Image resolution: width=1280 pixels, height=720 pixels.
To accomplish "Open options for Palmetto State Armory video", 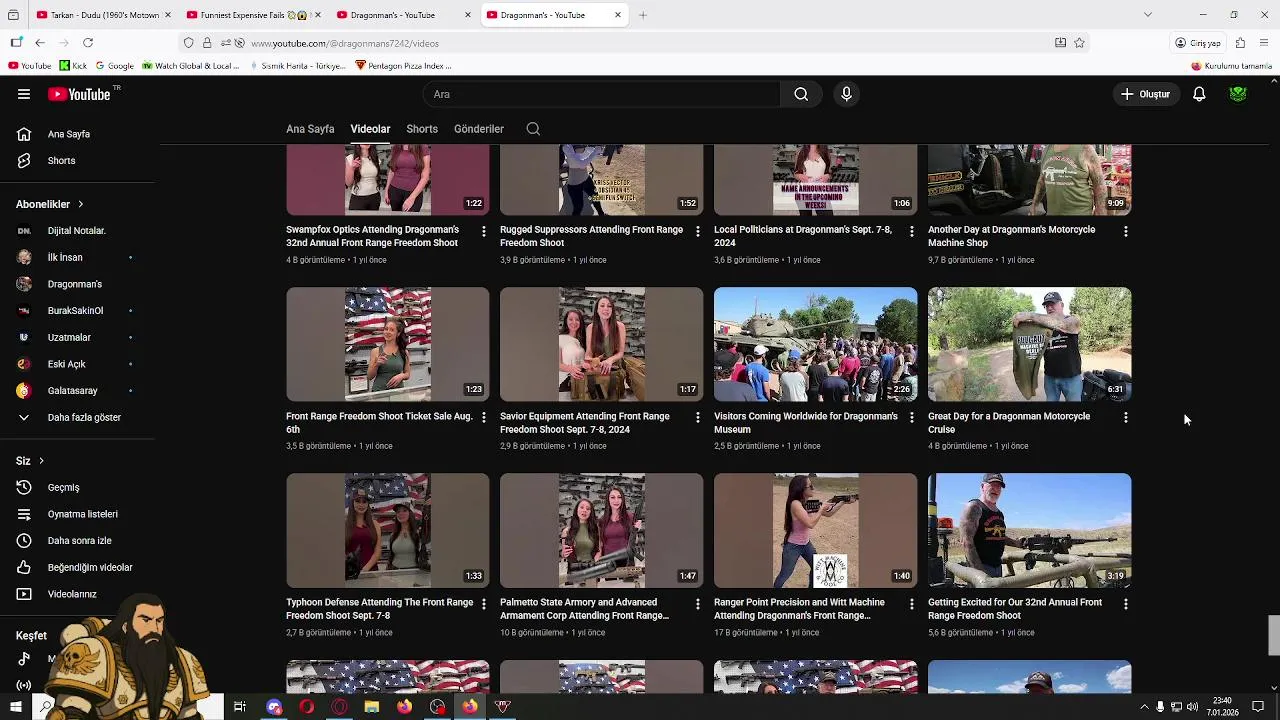I will point(698,604).
